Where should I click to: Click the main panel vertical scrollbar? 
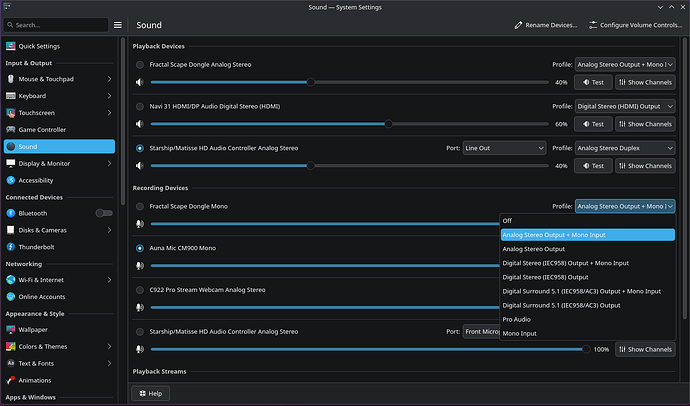pos(684,178)
